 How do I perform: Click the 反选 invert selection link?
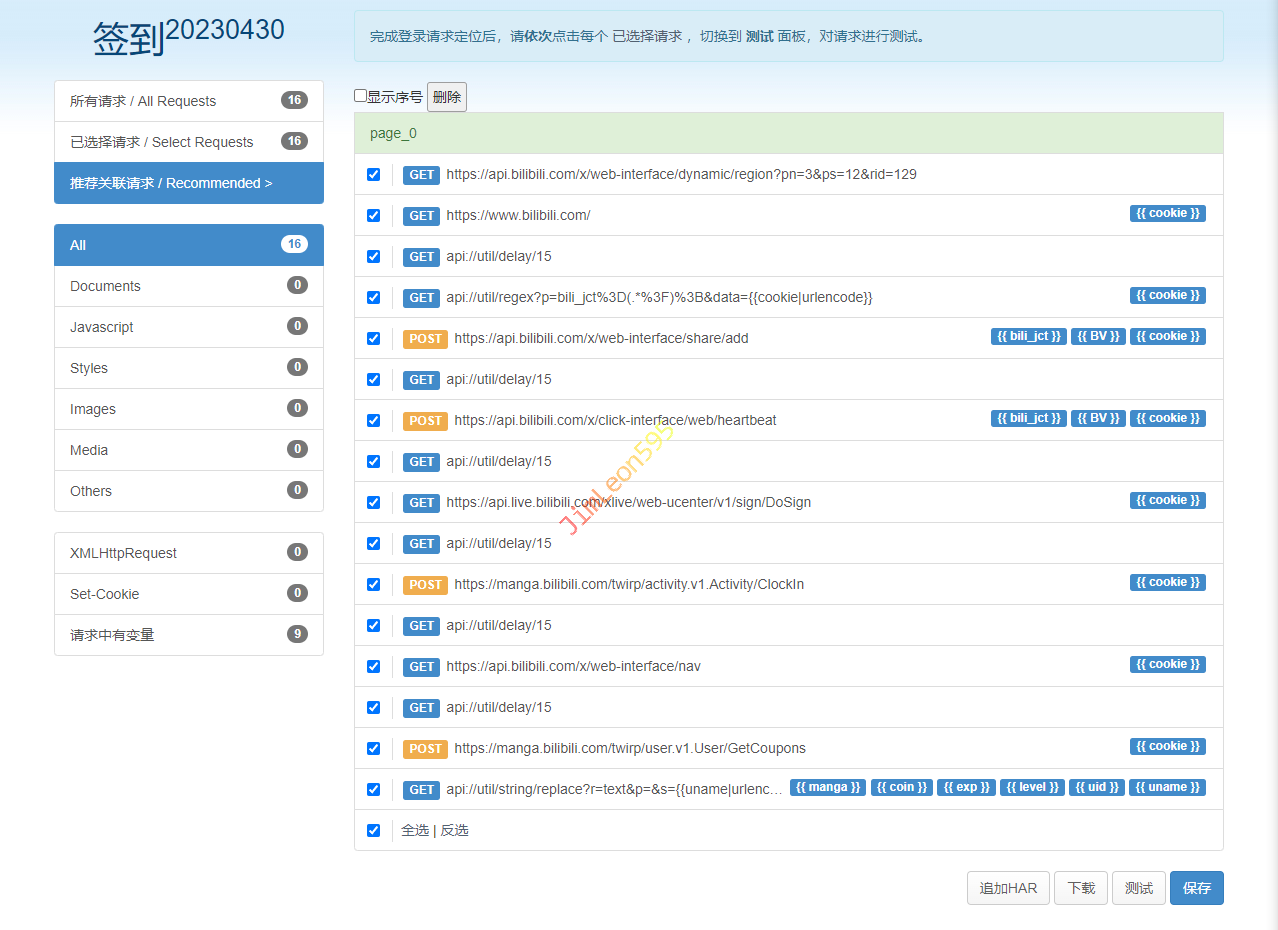pyautogui.click(x=454, y=831)
